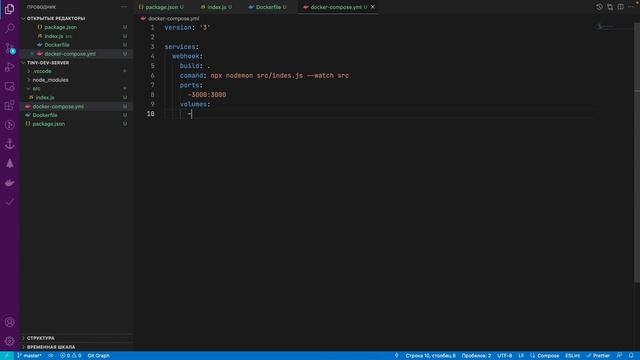Collapse the TINY-DEV-SERVER folder section
Screen dimensions: 640x360
[x=48, y=63]
